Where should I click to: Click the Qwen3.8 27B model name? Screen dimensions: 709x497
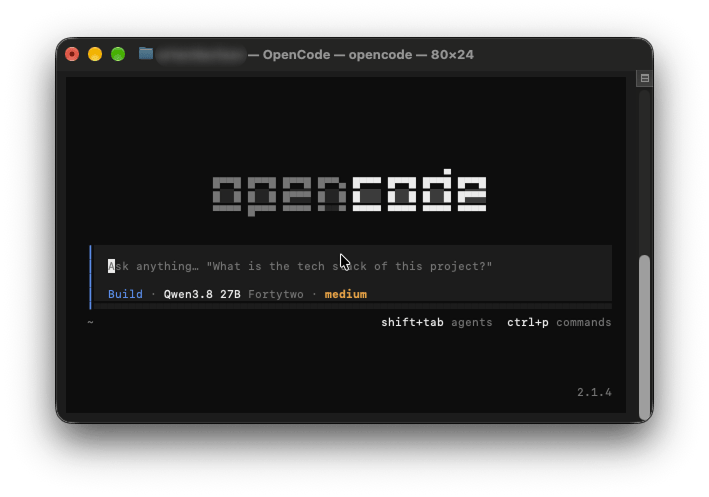(202, 294)
